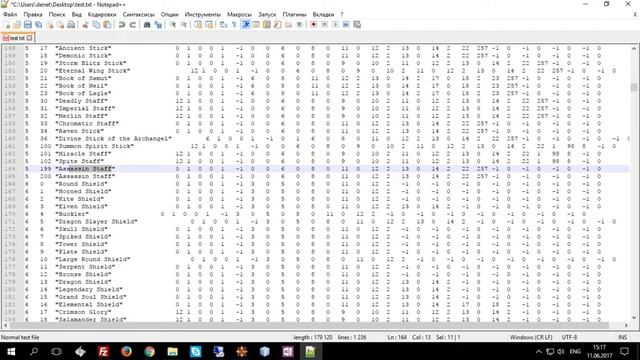The image size is (640, 360).
Task: Play back the recorded macro
Action: tap(335, 25)
